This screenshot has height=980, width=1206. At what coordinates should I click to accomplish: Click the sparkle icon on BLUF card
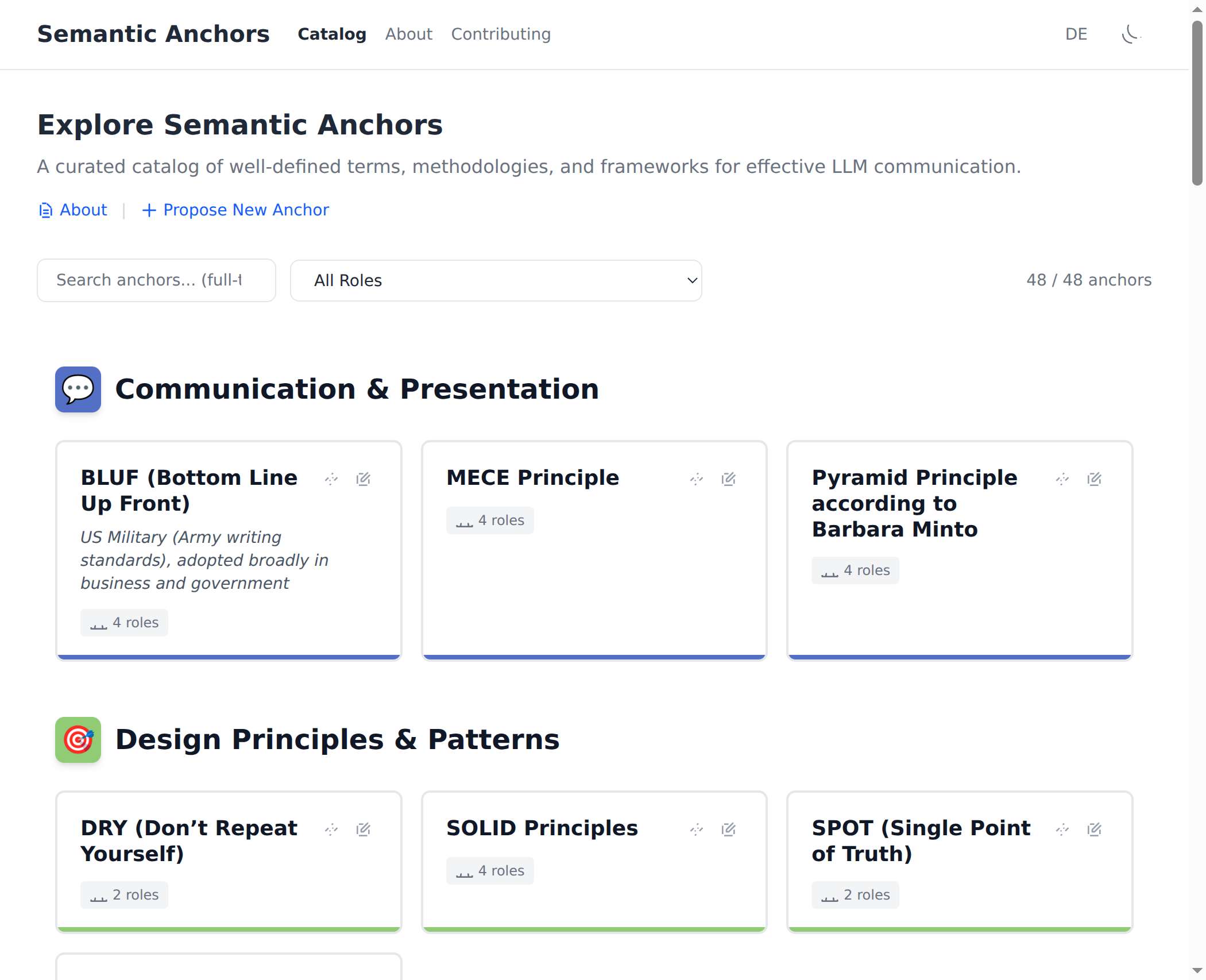coord(331,479)
